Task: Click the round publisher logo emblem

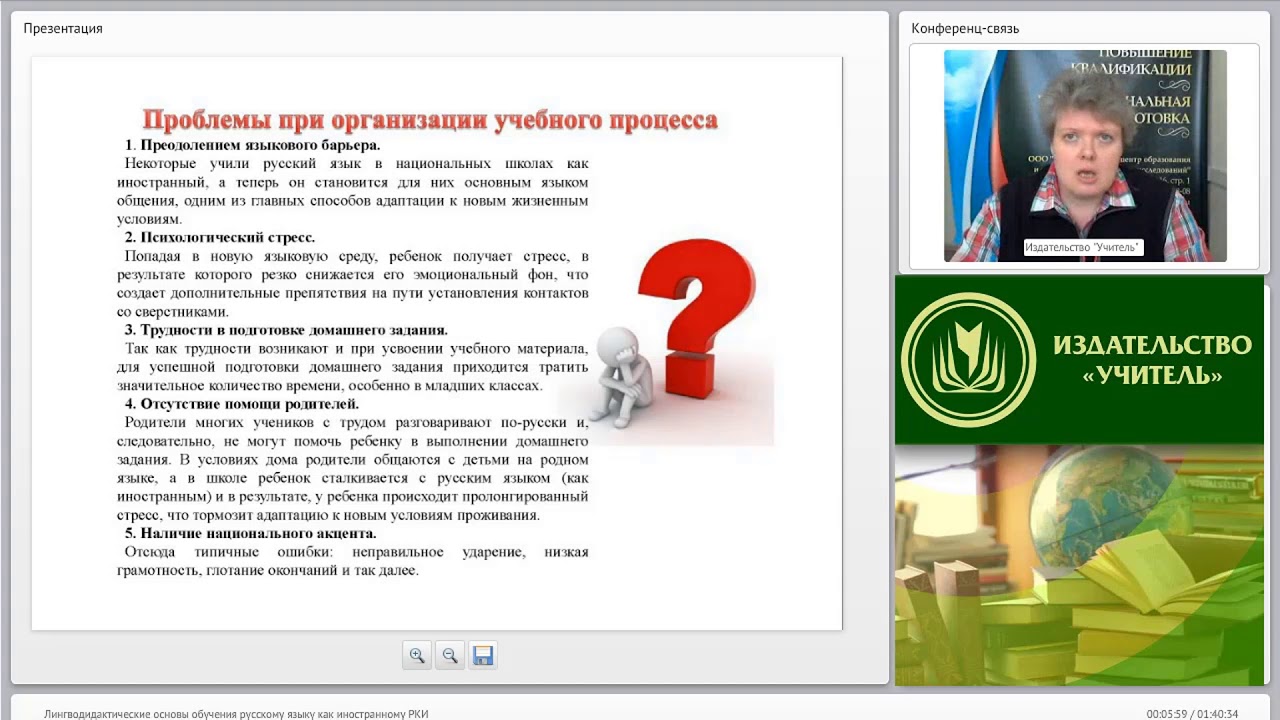Action: point(968,360)
